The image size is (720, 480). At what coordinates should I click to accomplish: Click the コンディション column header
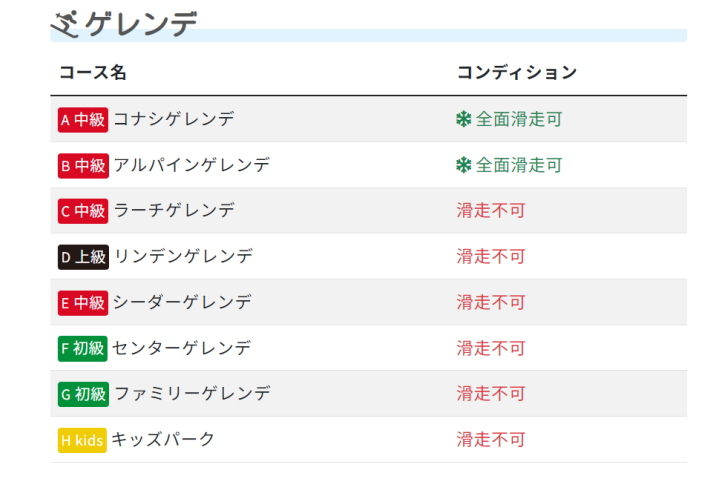tap(517, 73)
